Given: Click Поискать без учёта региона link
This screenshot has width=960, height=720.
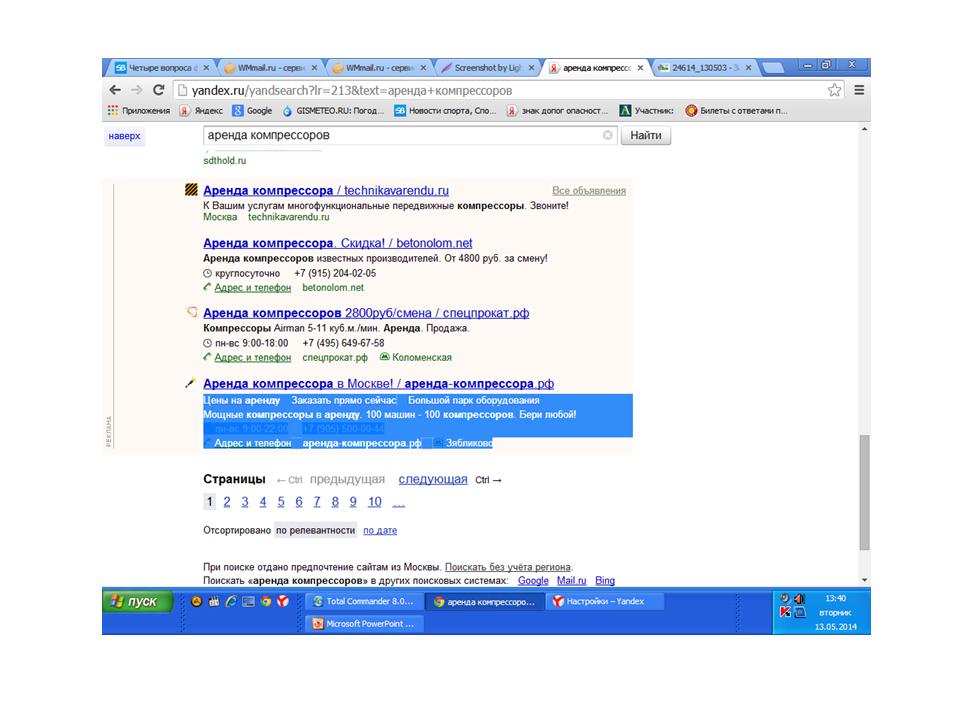Looking at the screenshot, I should (x=508, y=567).
